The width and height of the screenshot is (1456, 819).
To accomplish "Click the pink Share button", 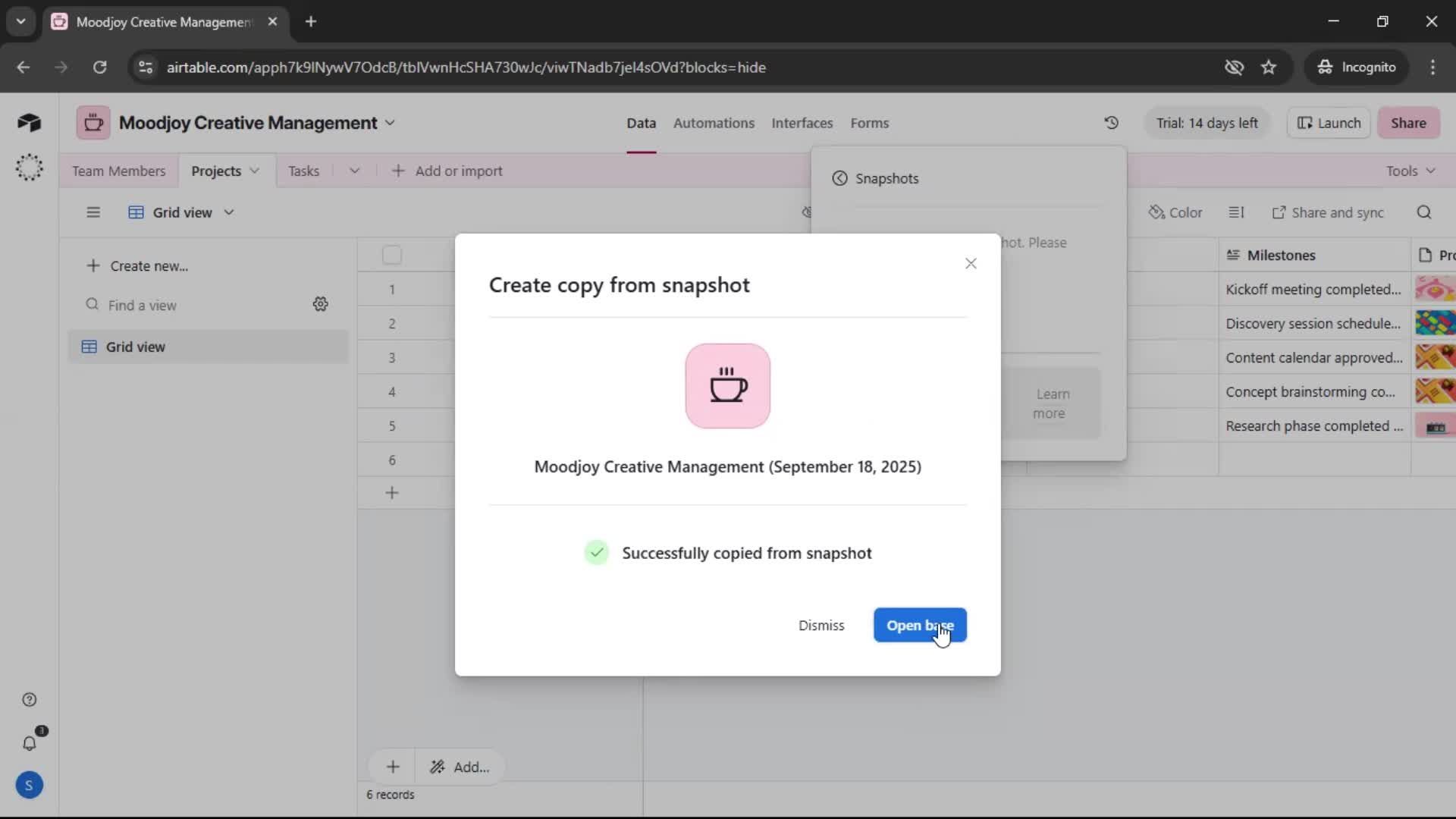I will (x=1408, y=123).
